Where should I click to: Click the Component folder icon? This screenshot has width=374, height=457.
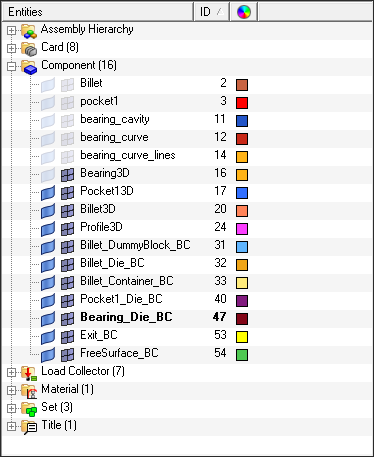coord(29,67)
